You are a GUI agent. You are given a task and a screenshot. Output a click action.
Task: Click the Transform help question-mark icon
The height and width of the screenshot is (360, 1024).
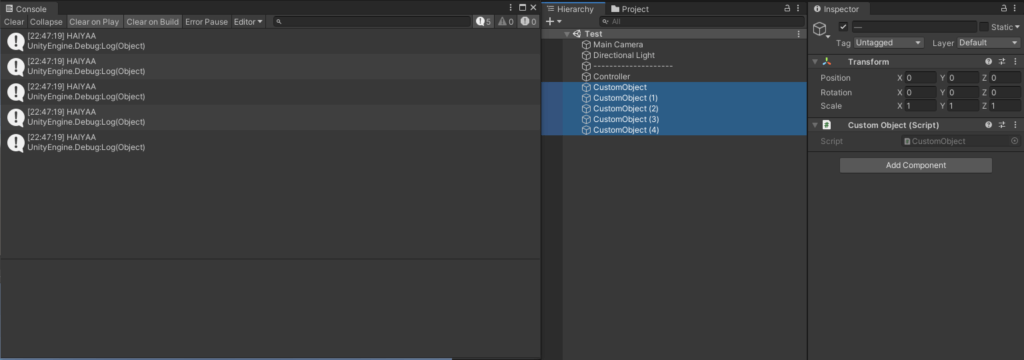click(x=989, y=61)
